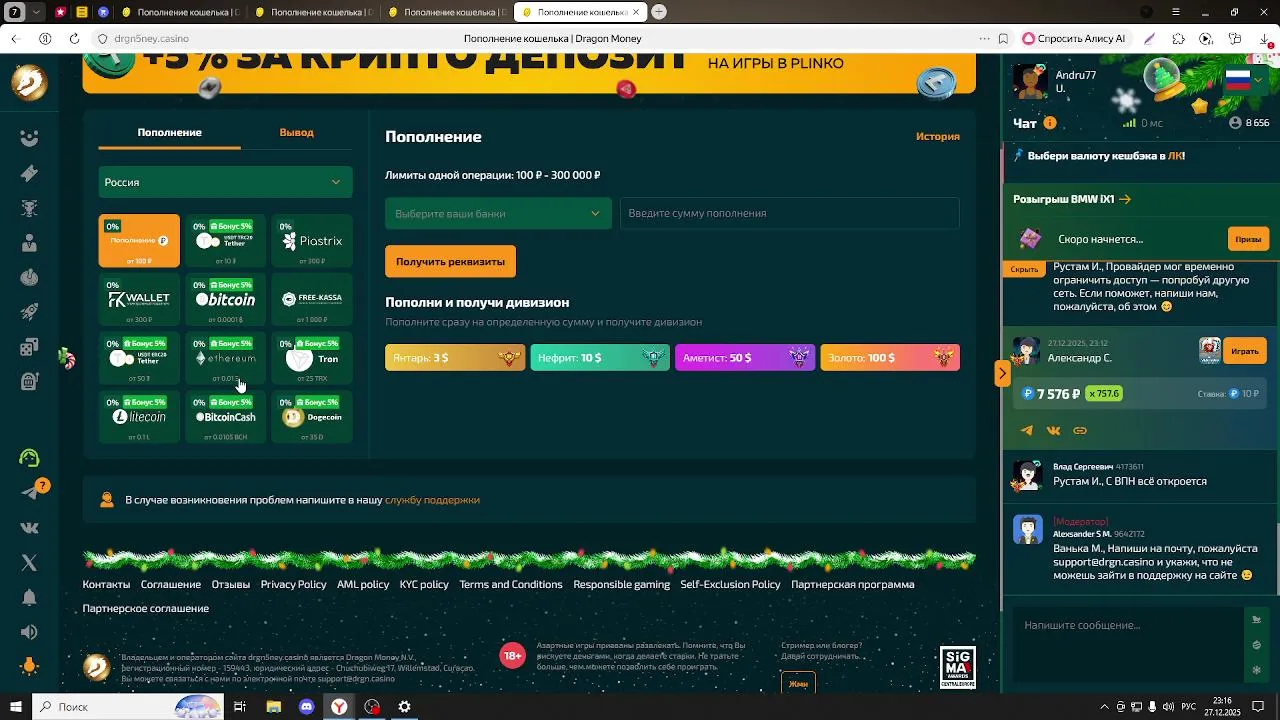Open the rocket game sidebar icon

29,313
